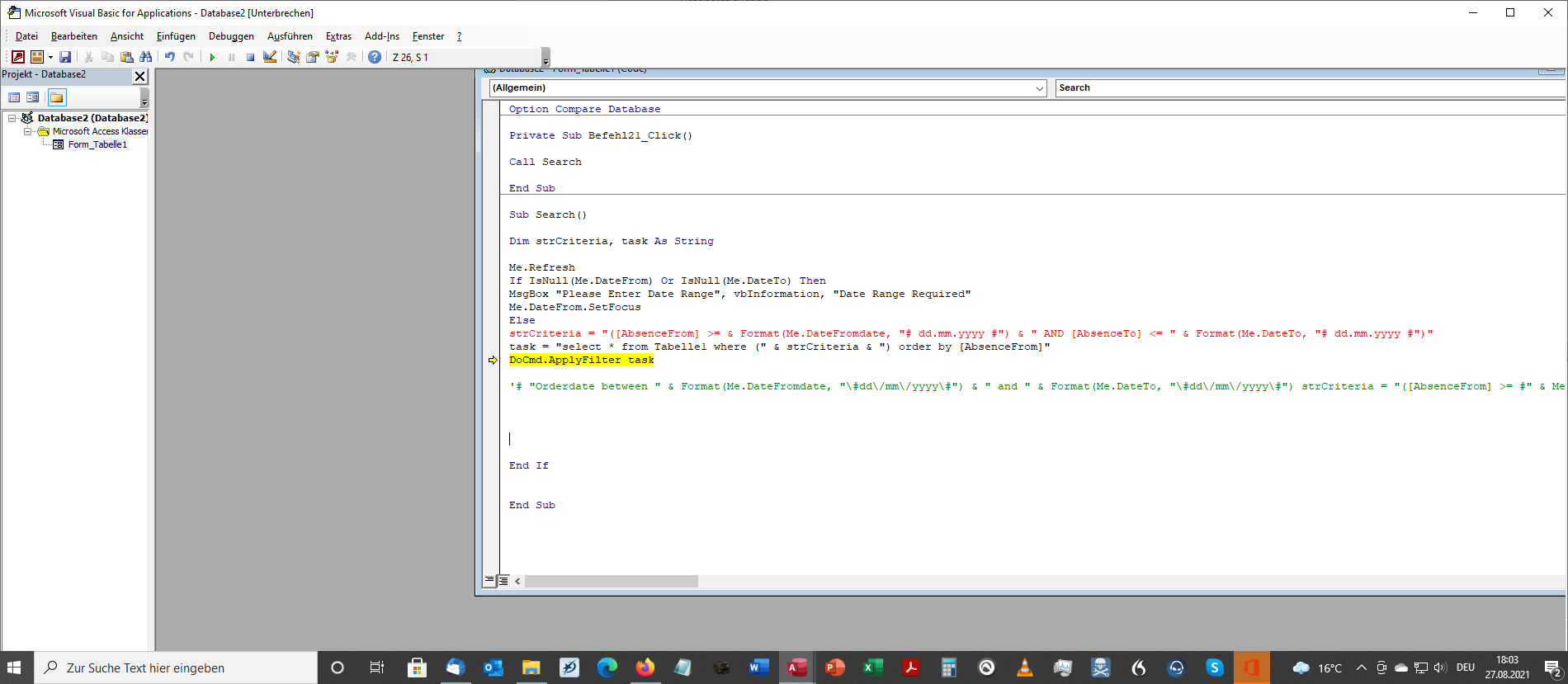Select Database2 (Database2) project node
The height and width of the screenshot is (684, 1568).
[92, 118]
